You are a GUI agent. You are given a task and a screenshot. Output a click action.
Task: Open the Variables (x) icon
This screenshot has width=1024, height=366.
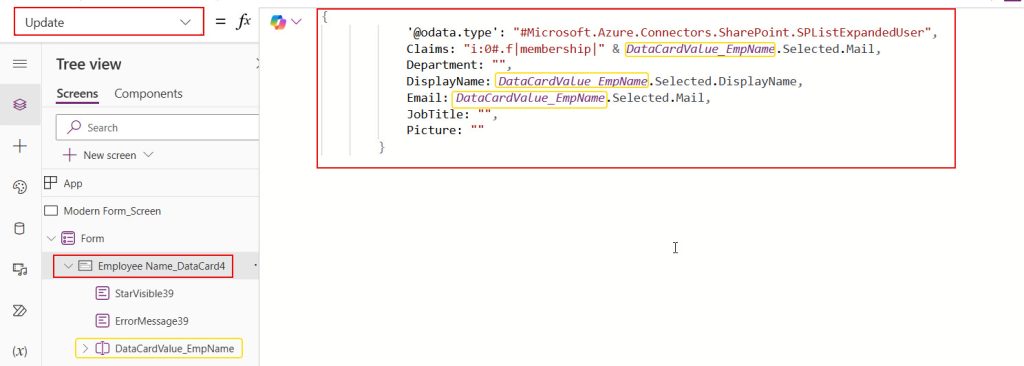coord(20,351)
